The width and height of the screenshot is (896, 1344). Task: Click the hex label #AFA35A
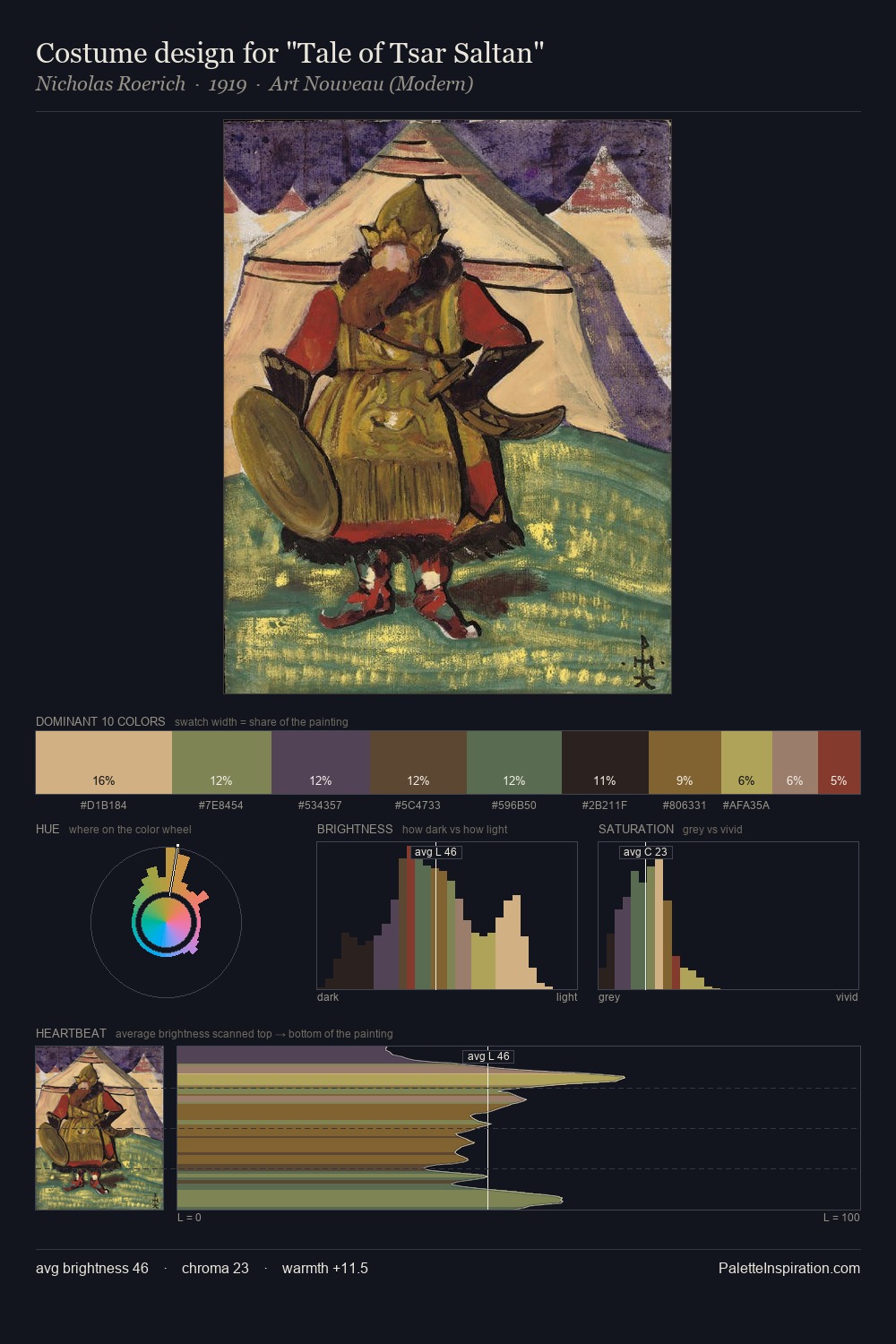746,805
